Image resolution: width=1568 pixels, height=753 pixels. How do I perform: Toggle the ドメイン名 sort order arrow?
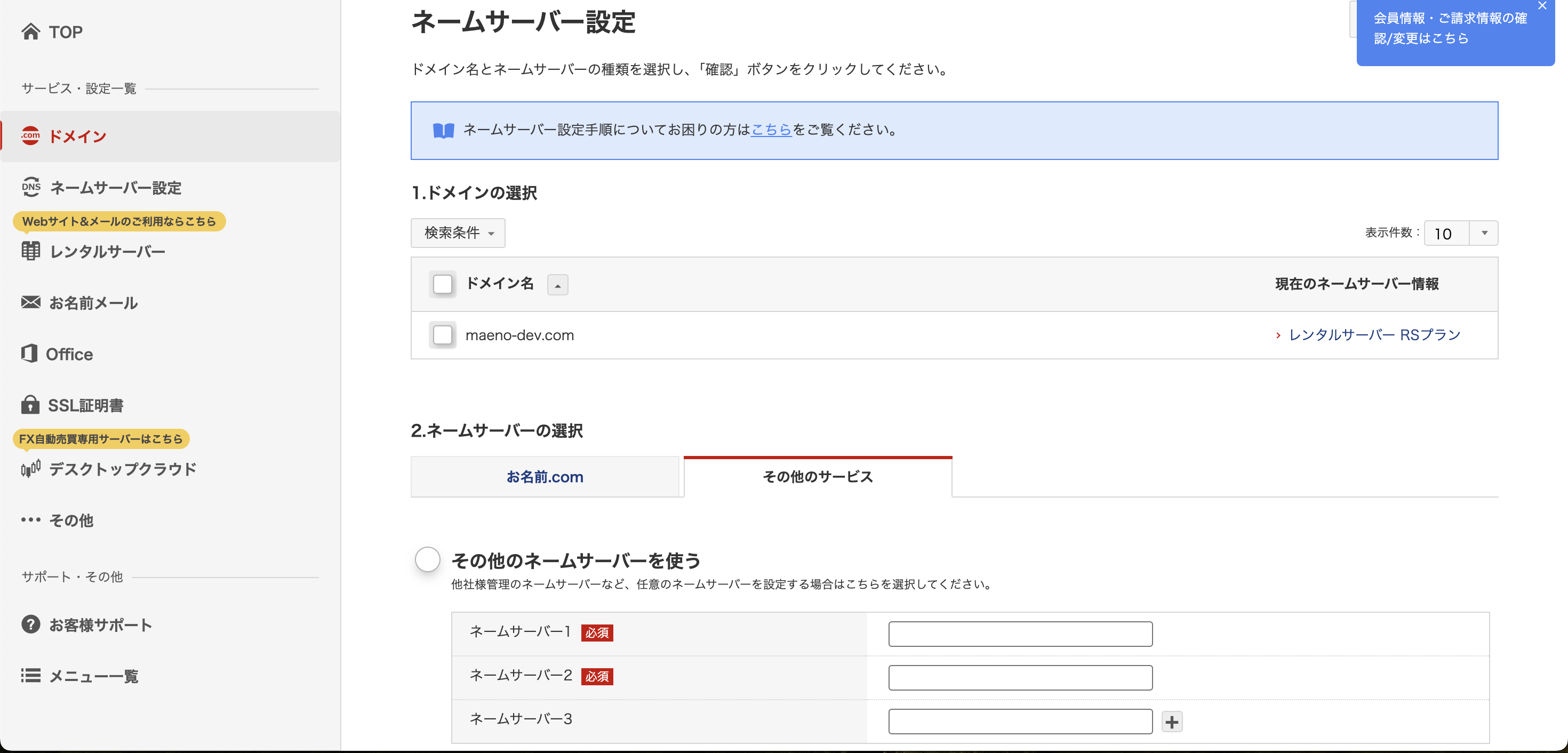click(x=557, y=284)
